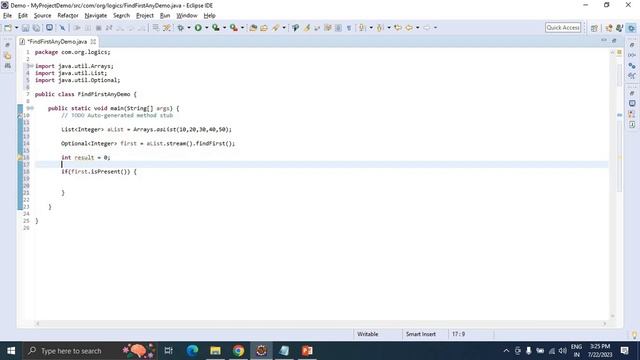Open the File menu
640x360 pixels.
click(x=7, y=16)
